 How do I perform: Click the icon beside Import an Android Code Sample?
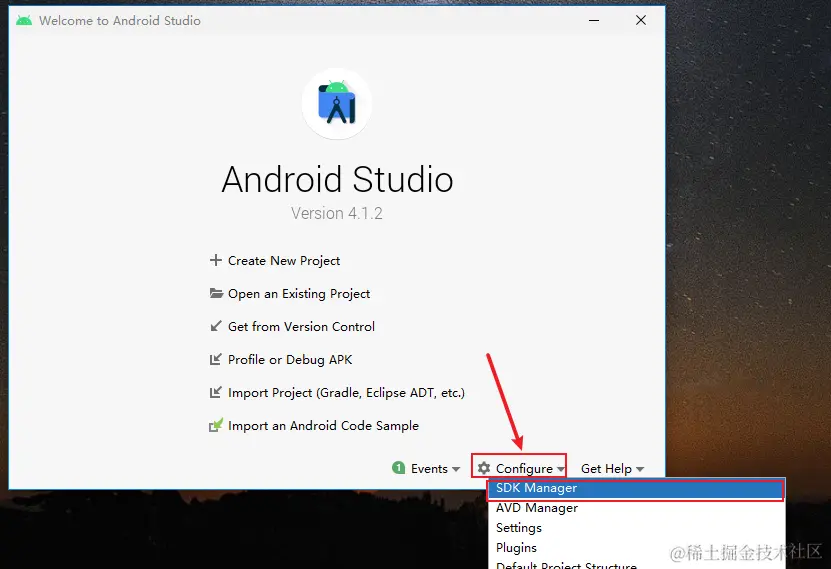pyautogui.click(x=216, y=425)
